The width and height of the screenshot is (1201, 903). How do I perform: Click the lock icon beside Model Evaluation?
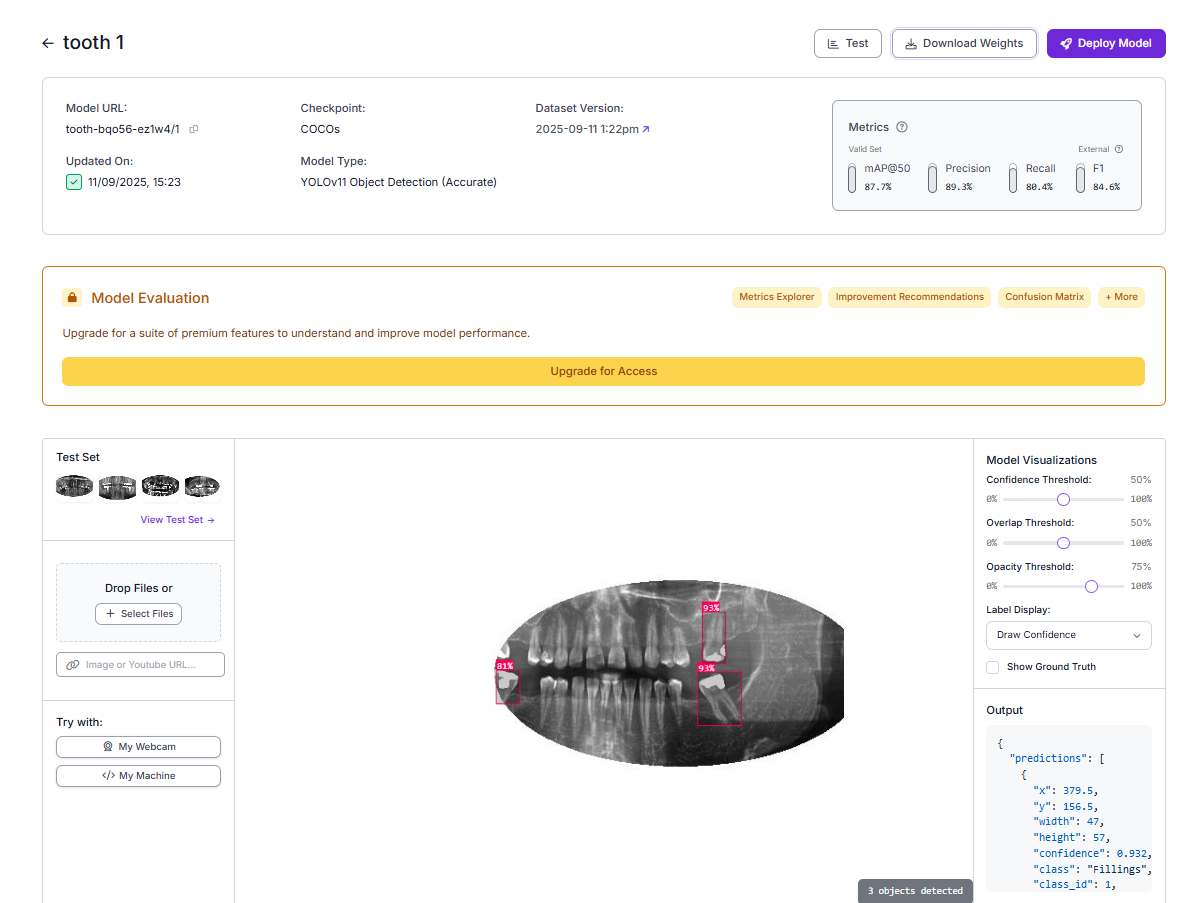click(72, 298)
